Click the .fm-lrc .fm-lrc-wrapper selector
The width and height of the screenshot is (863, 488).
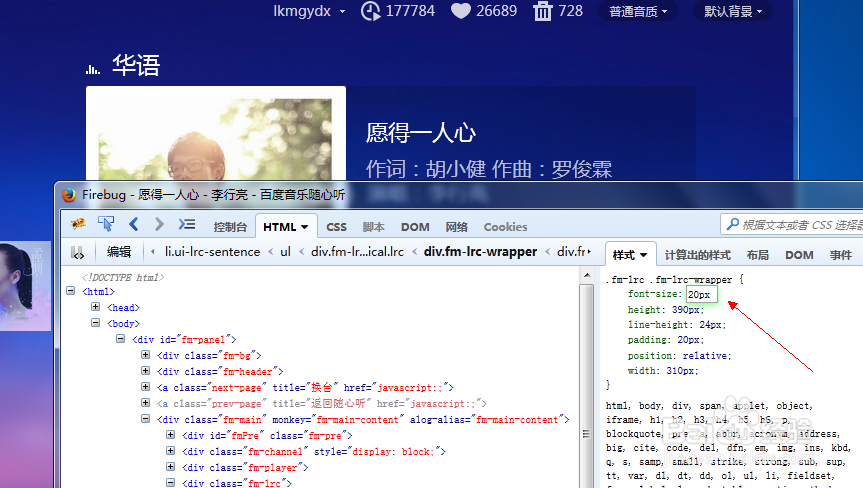coord(669,279)
